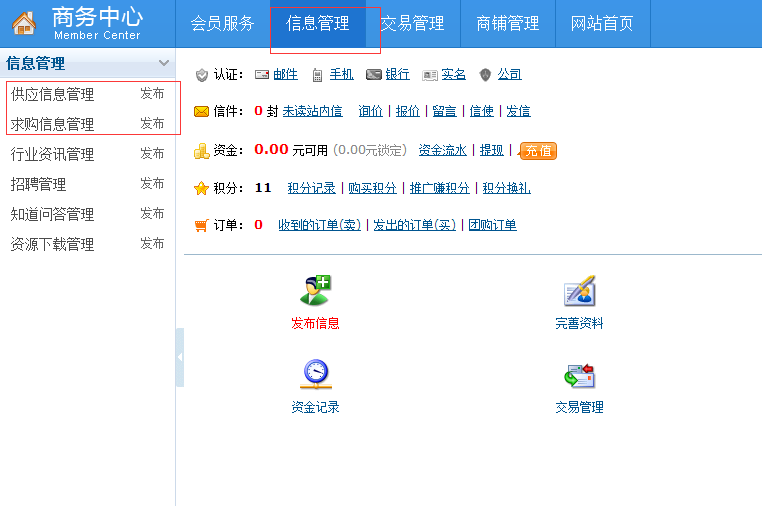Open the 未读站内信 link
Image resolution: width=762 pixels, height=506 pixels.
coord(312,111)
